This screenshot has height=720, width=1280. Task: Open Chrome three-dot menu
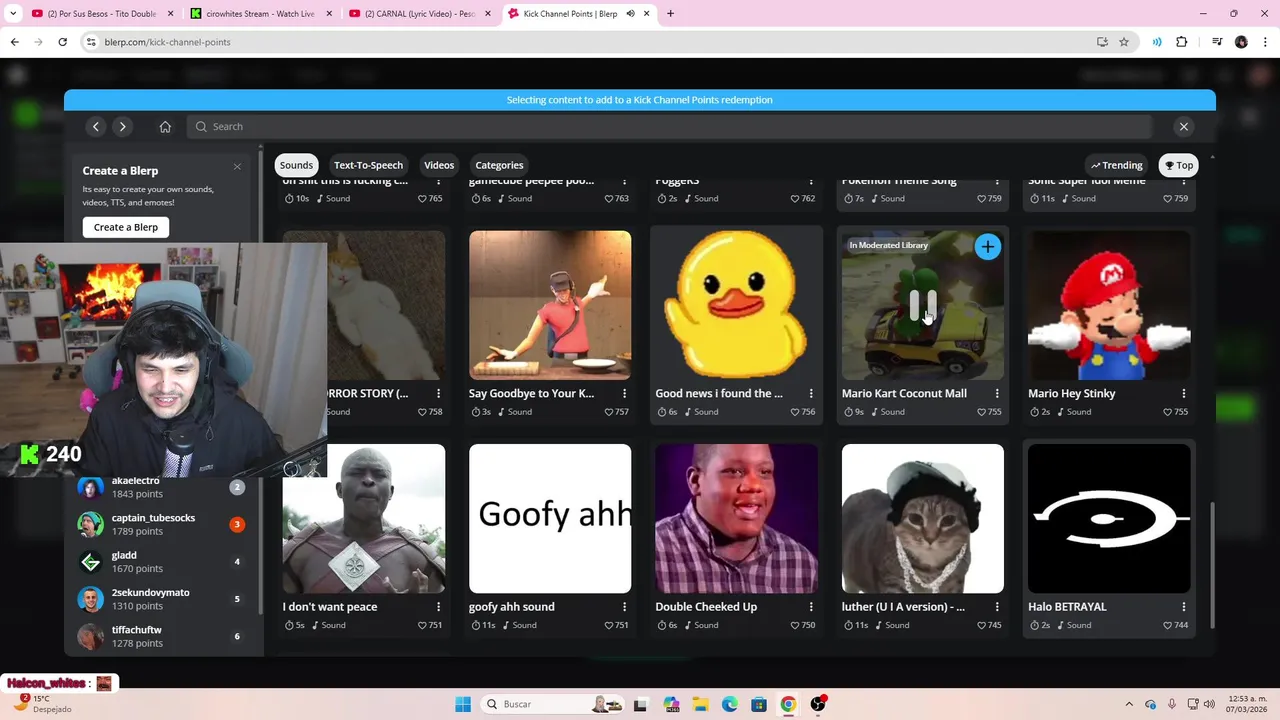click(x=1265, y=42)
